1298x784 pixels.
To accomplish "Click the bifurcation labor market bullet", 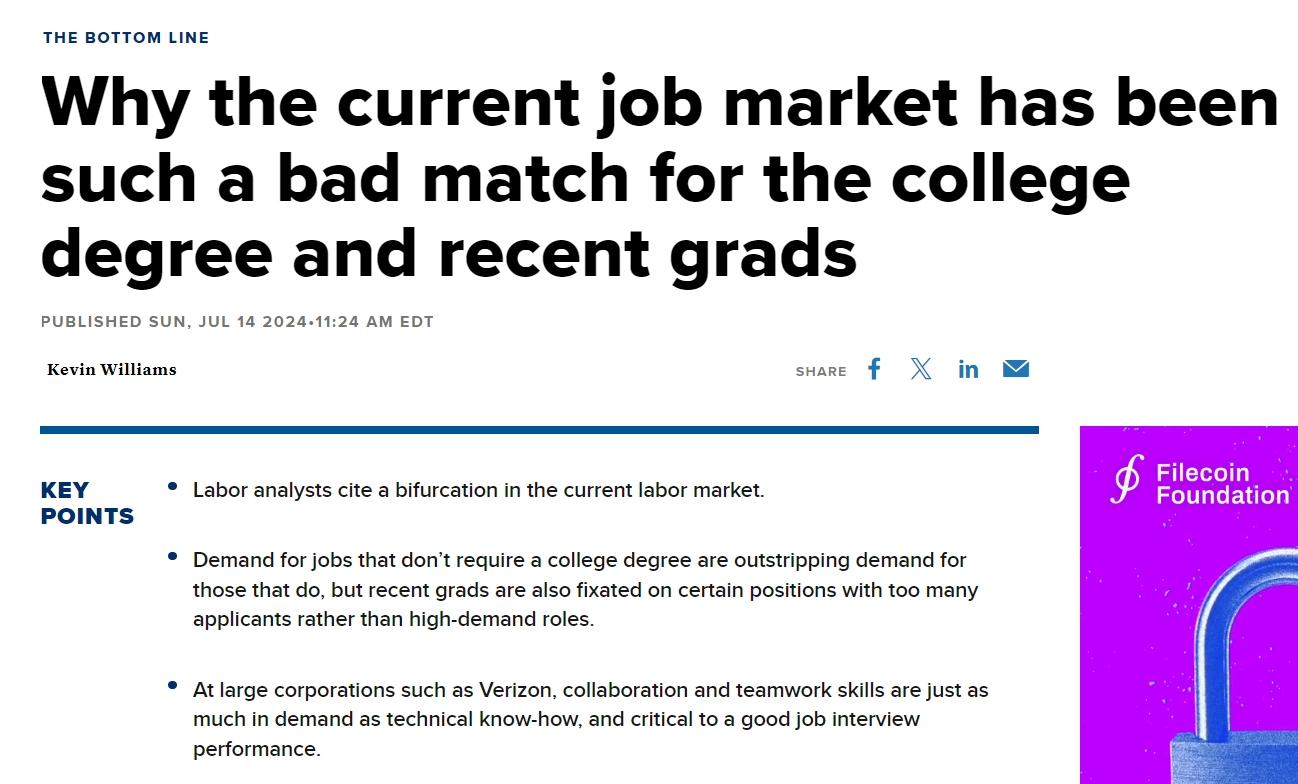I will click(478, 490).
